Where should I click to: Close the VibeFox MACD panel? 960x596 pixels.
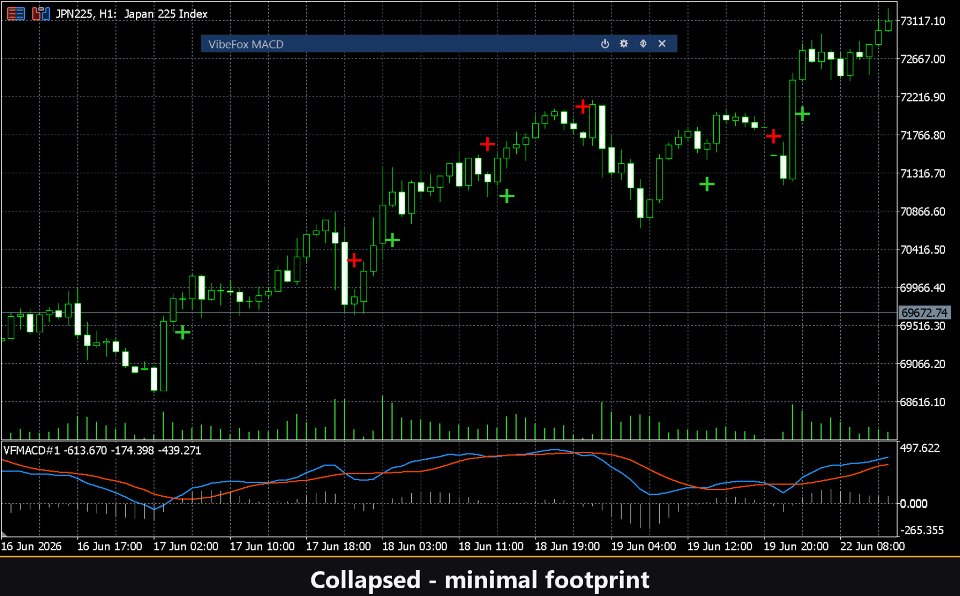(x=662, y=43)
